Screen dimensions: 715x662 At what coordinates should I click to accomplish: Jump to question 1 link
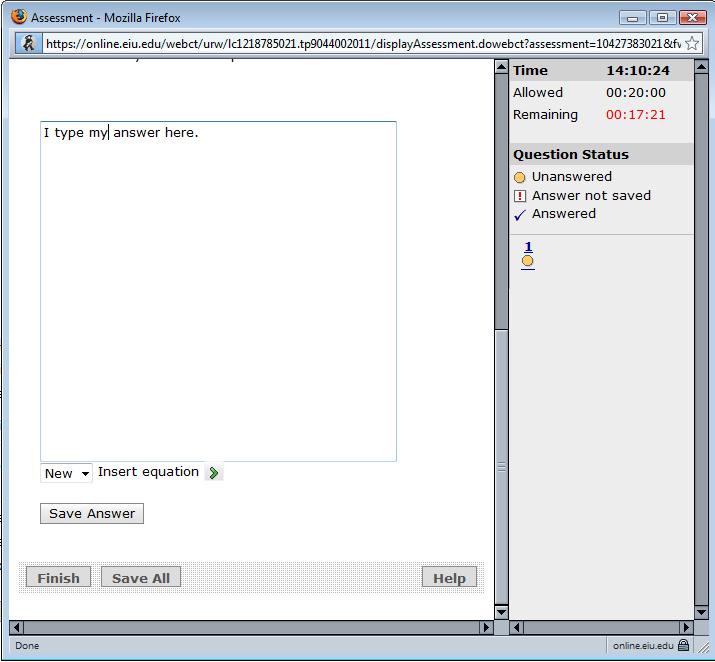coord(528,247)
